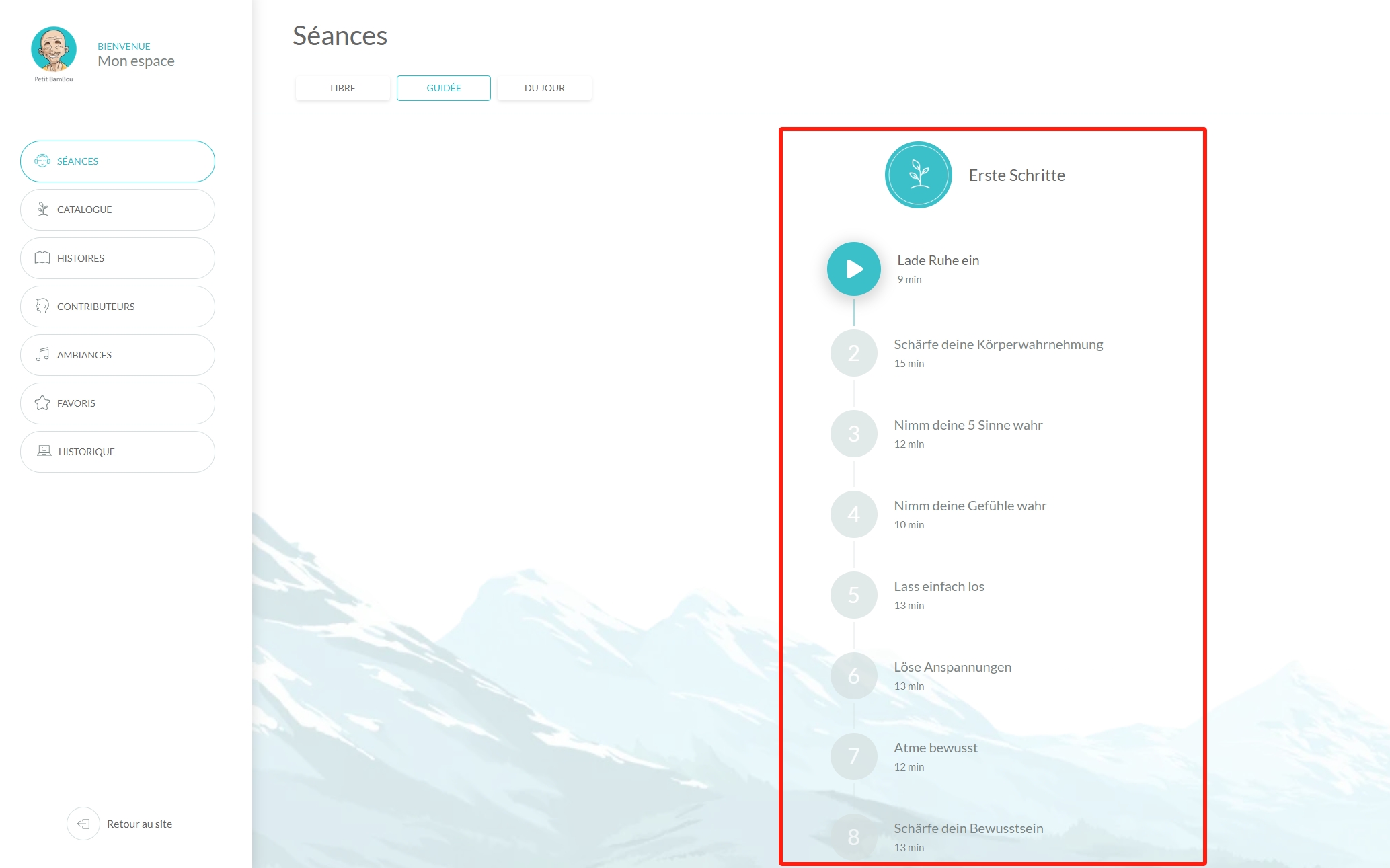Viewport: 1390px width, 868px height.
Task: Click the Séances sidebar icon
Action: [41, 161]
